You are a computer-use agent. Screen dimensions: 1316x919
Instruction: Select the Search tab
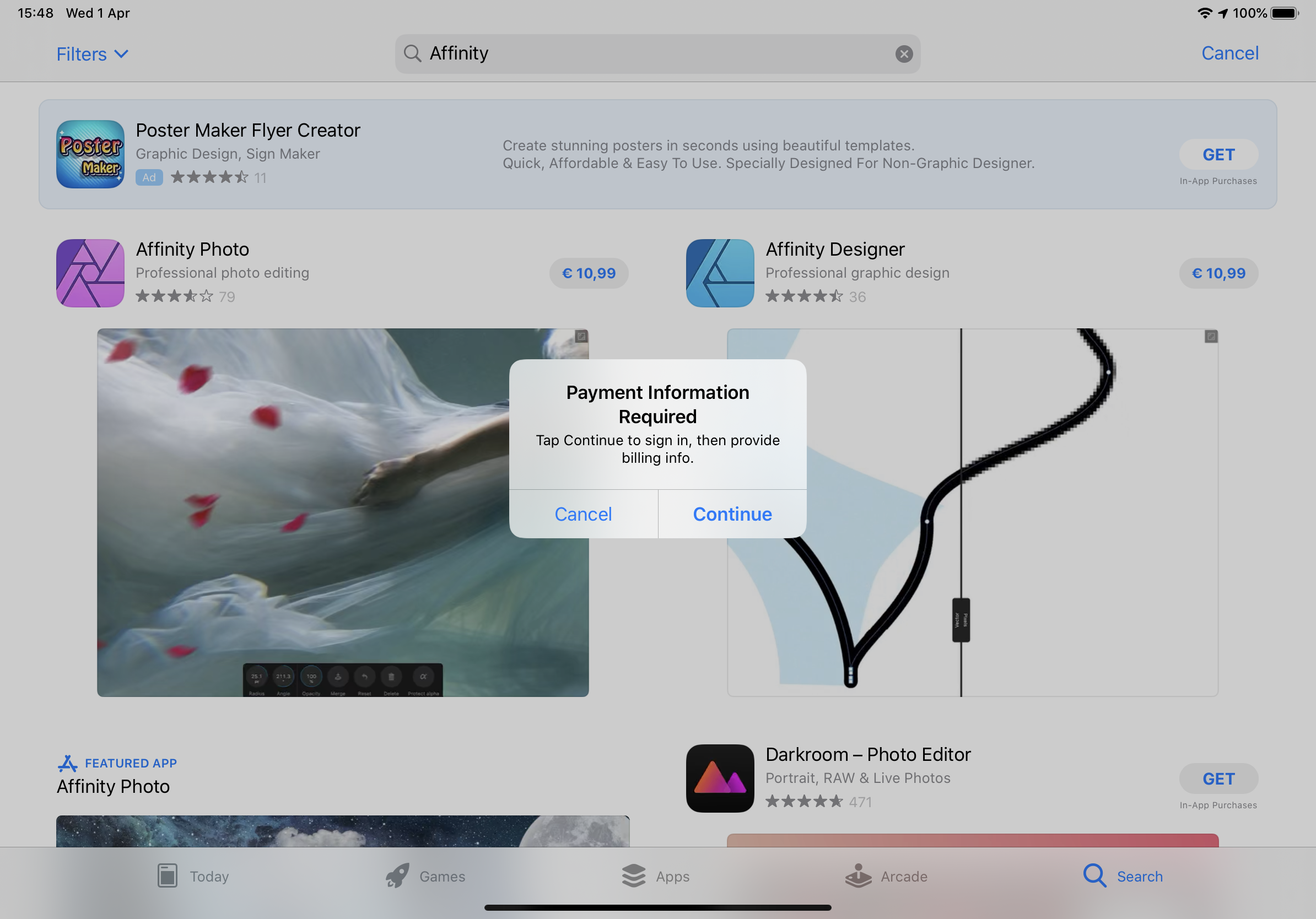point(1122,875)
